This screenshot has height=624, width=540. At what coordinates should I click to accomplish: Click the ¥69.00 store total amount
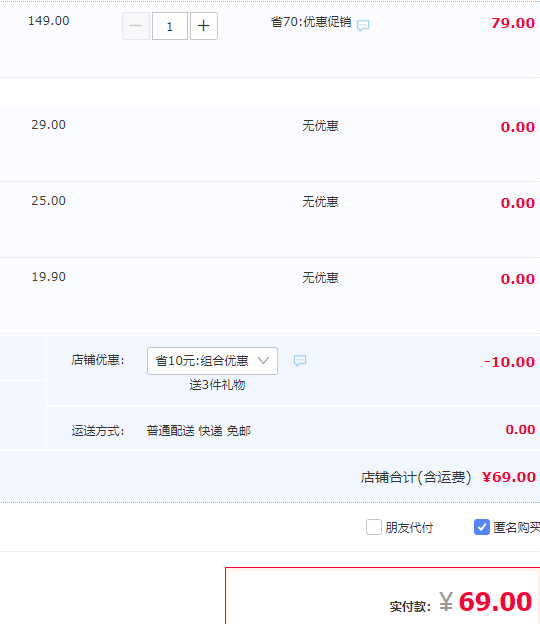pos(509,477)
